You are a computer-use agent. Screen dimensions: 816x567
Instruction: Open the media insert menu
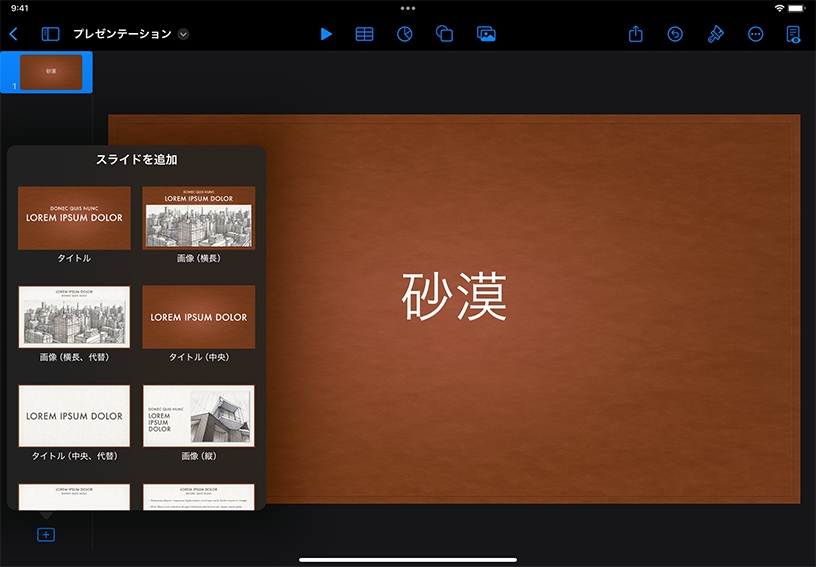(x=486, y=34)
